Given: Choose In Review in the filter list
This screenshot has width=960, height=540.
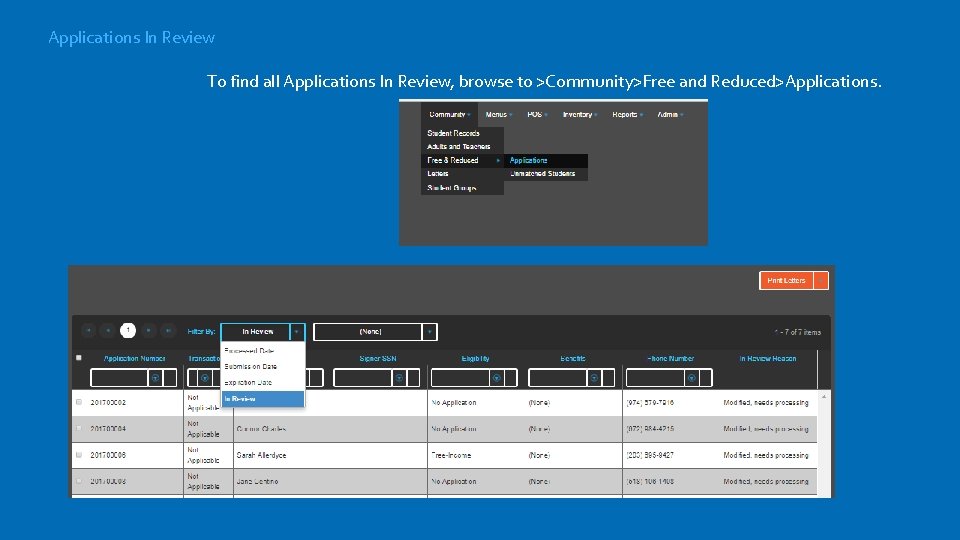Looking at the screenshot, I should (x=263, y=399).
